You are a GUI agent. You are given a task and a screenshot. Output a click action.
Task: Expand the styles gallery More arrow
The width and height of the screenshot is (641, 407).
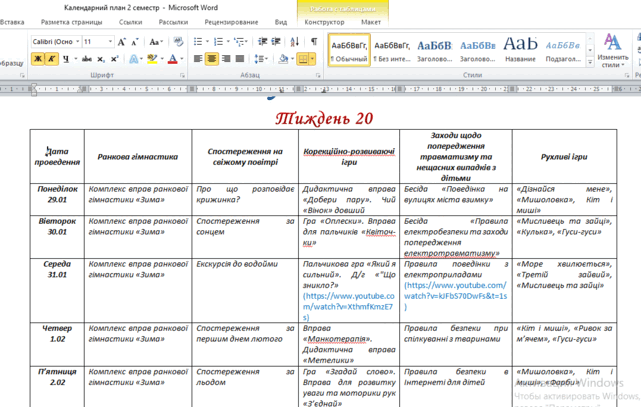590,62
